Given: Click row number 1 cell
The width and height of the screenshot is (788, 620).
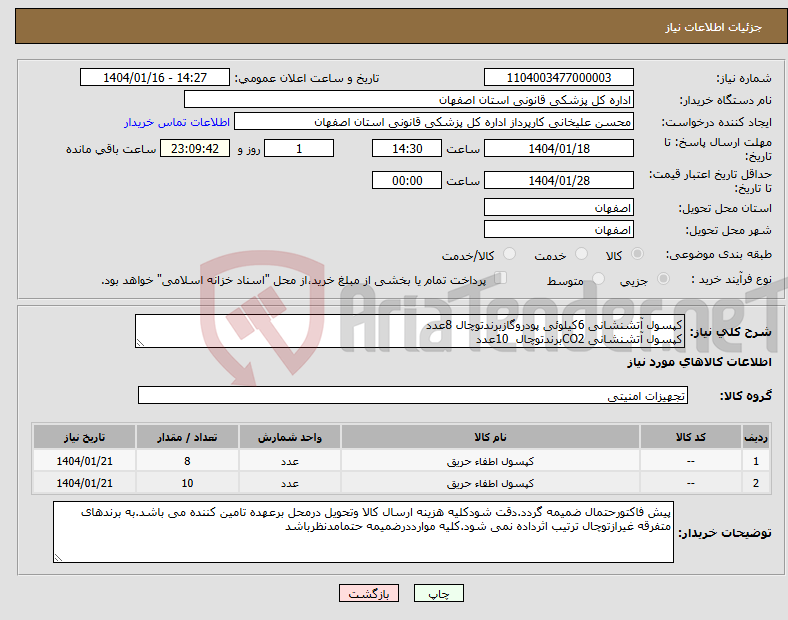Looking at the screenshot, I should coord(755,461).
